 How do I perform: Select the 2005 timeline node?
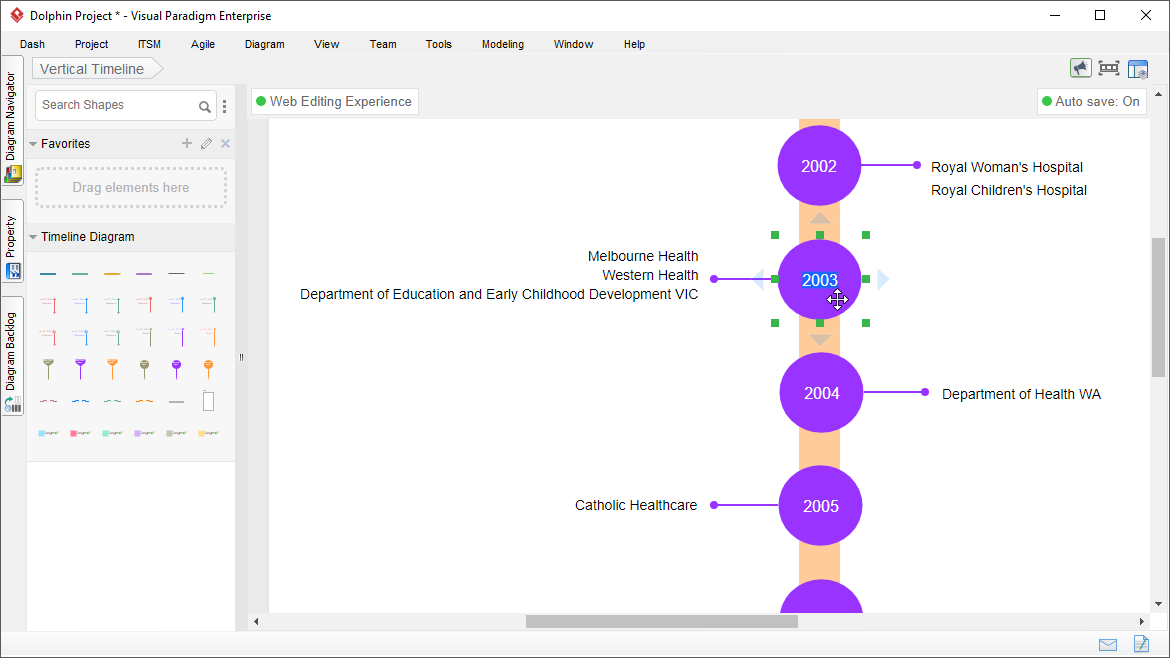[x=821, y=506]
